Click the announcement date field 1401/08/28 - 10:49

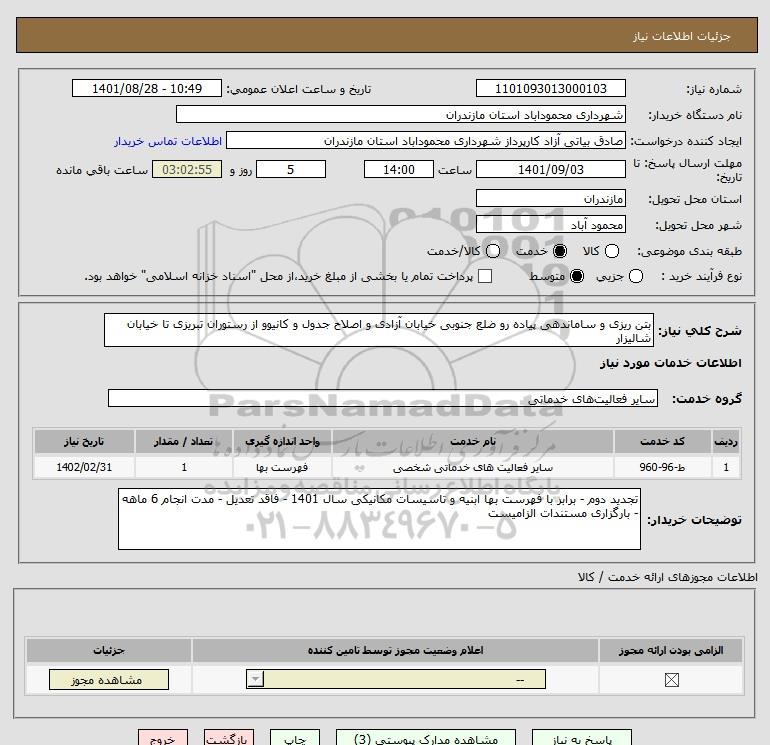click(x=147, y=88)
